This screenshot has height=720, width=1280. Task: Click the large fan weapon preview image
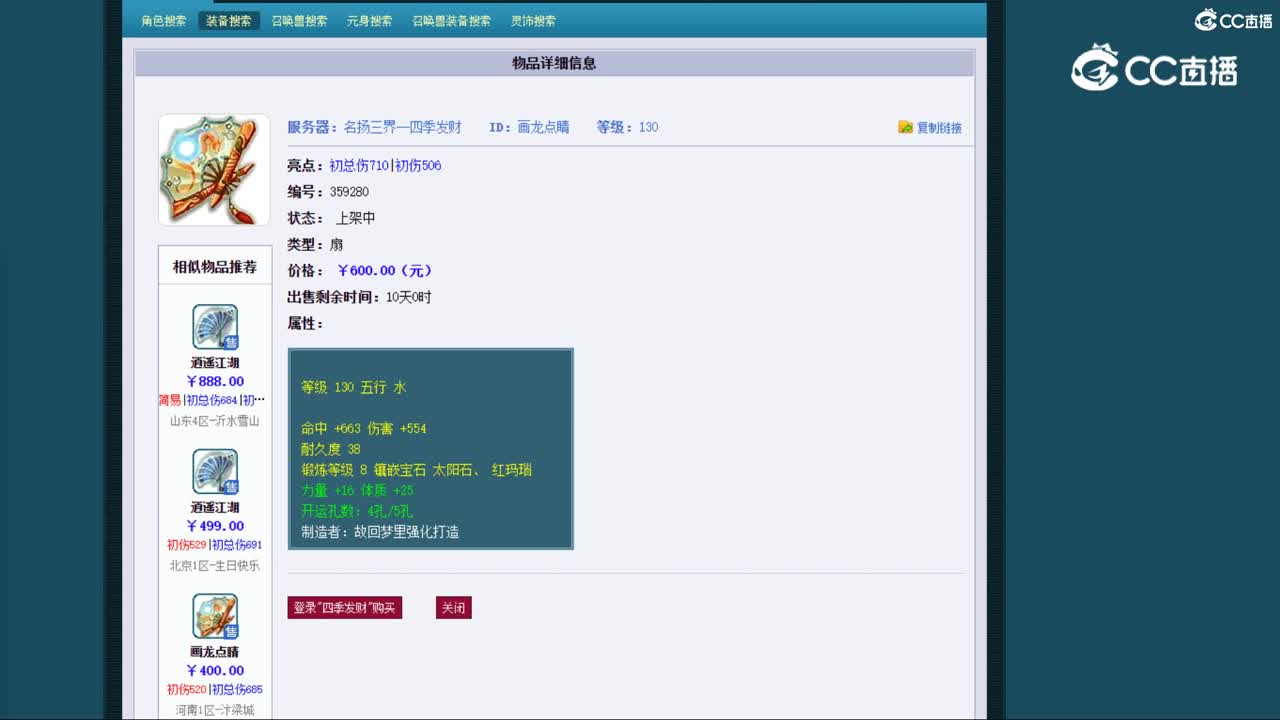[213, 169]
